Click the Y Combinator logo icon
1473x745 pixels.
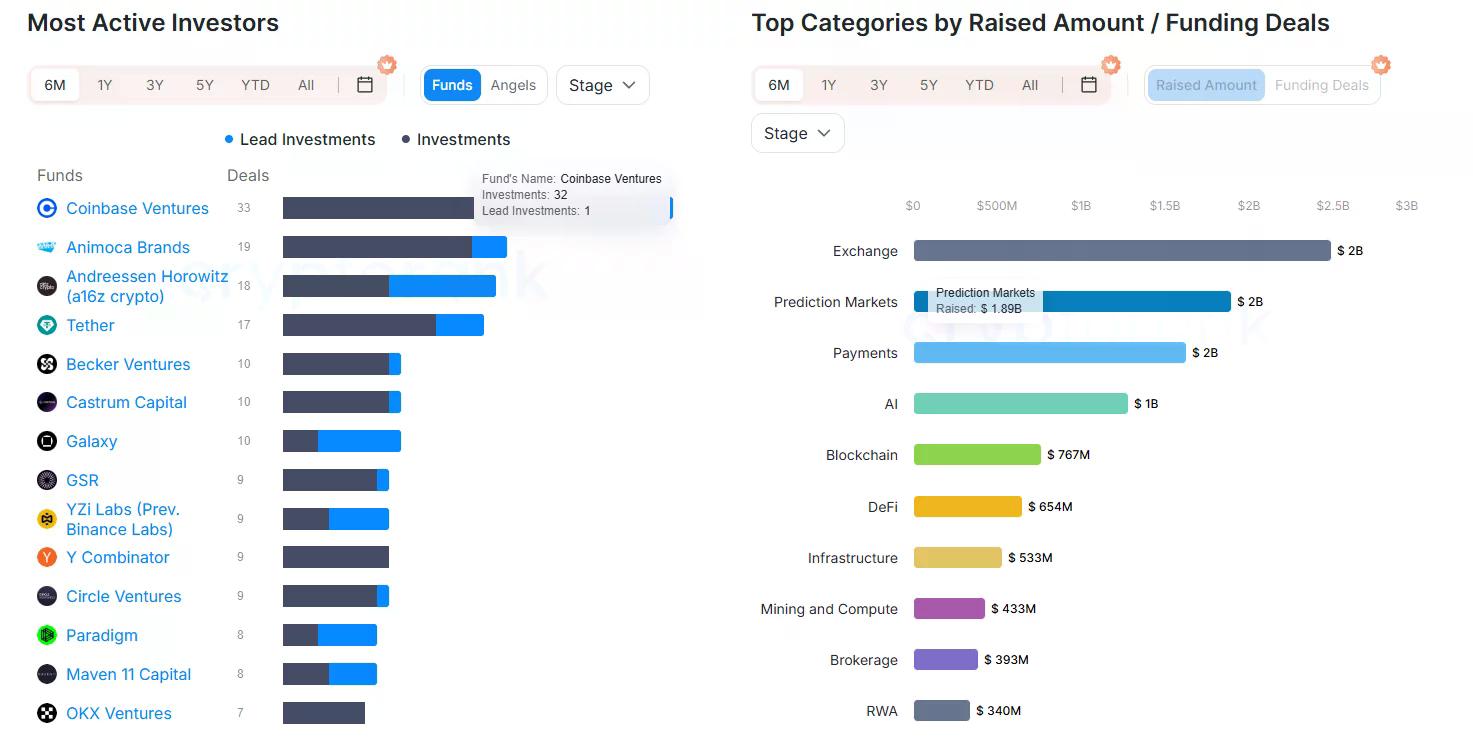pos(47,557)
